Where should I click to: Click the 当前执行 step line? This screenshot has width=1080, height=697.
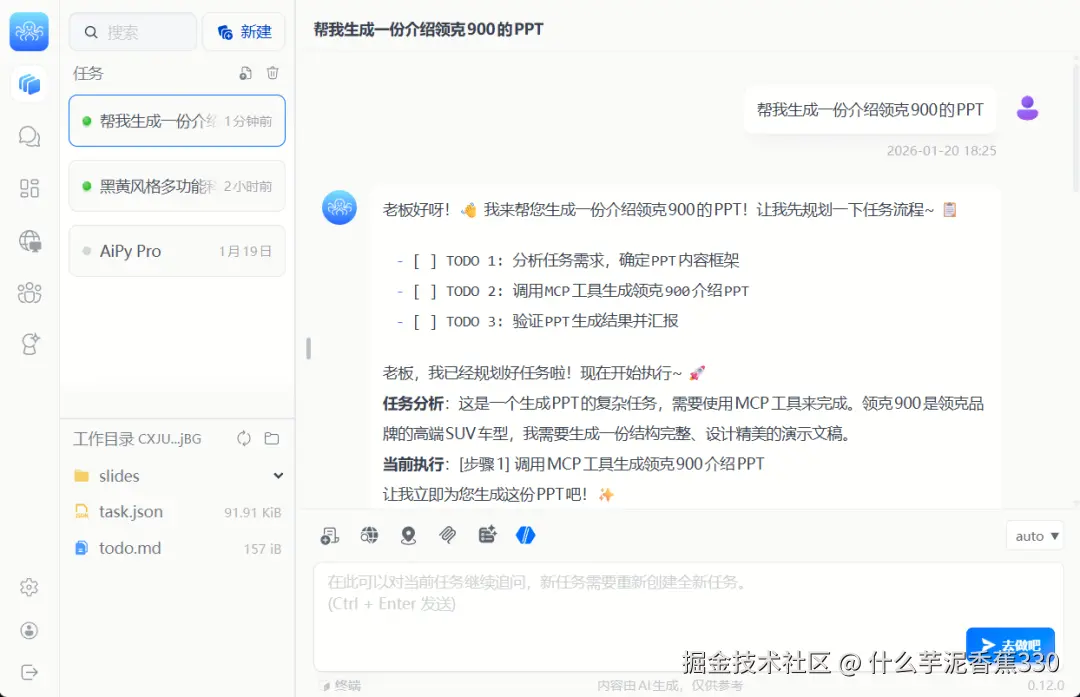coord(573,464)
